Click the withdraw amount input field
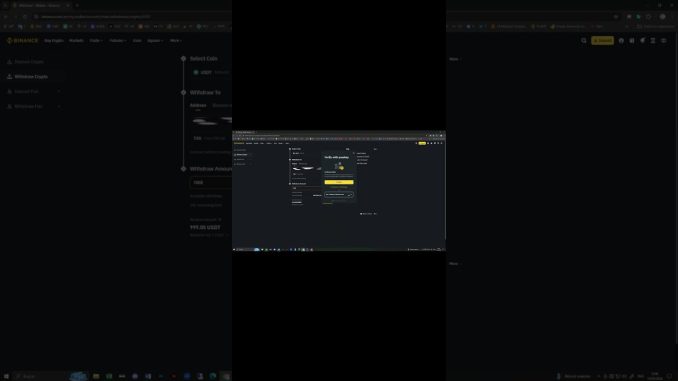 click(x=211, y=182)
